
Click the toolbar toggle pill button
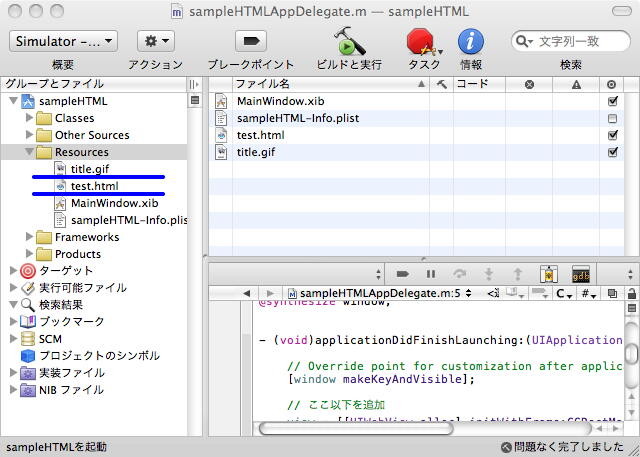click(x=622, y=11)
